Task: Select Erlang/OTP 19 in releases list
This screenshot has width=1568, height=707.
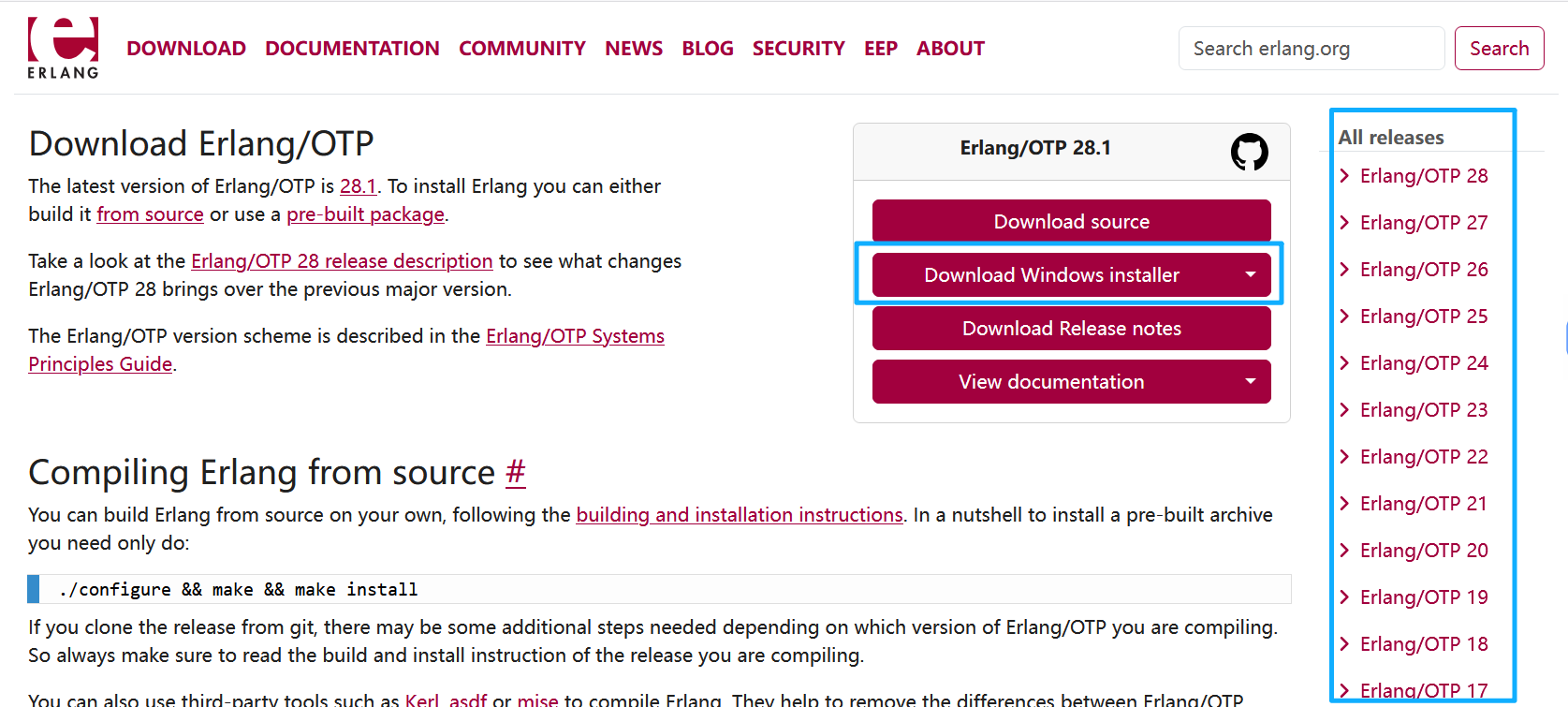Action: click(1424, 597)
